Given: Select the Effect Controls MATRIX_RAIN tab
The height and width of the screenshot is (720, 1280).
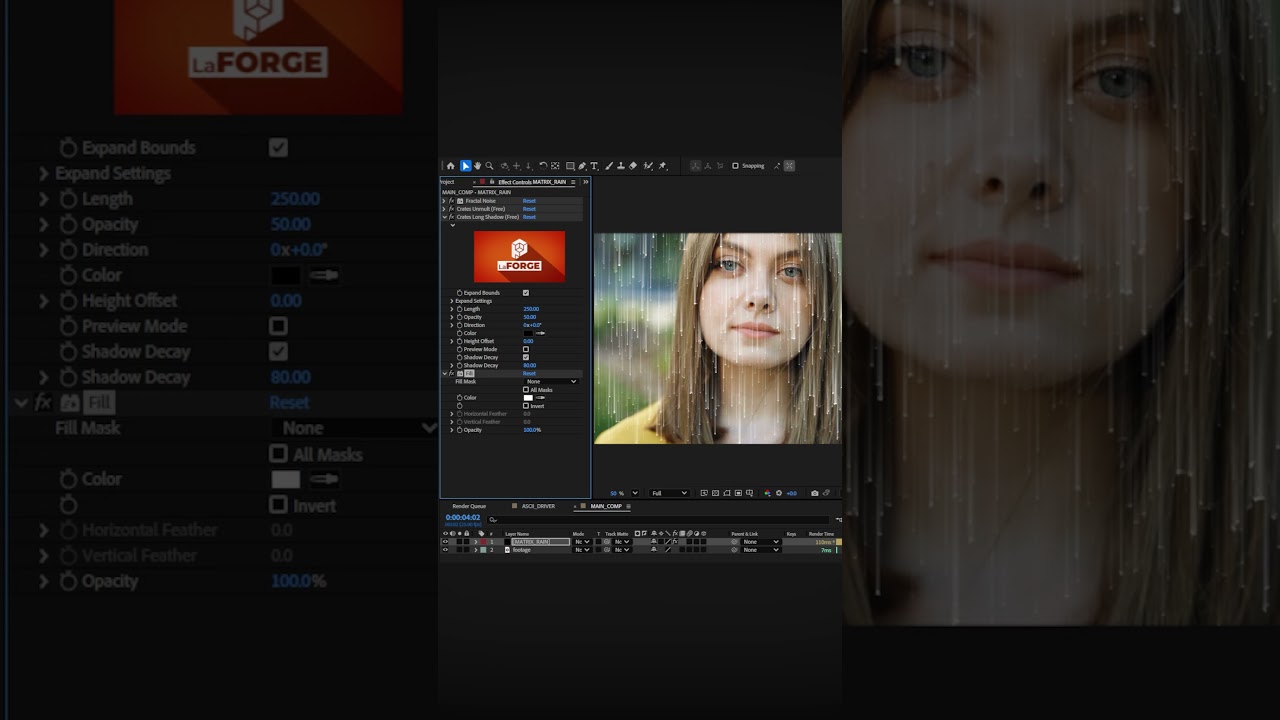Looking at the screenshot, I should click(532, 182).
